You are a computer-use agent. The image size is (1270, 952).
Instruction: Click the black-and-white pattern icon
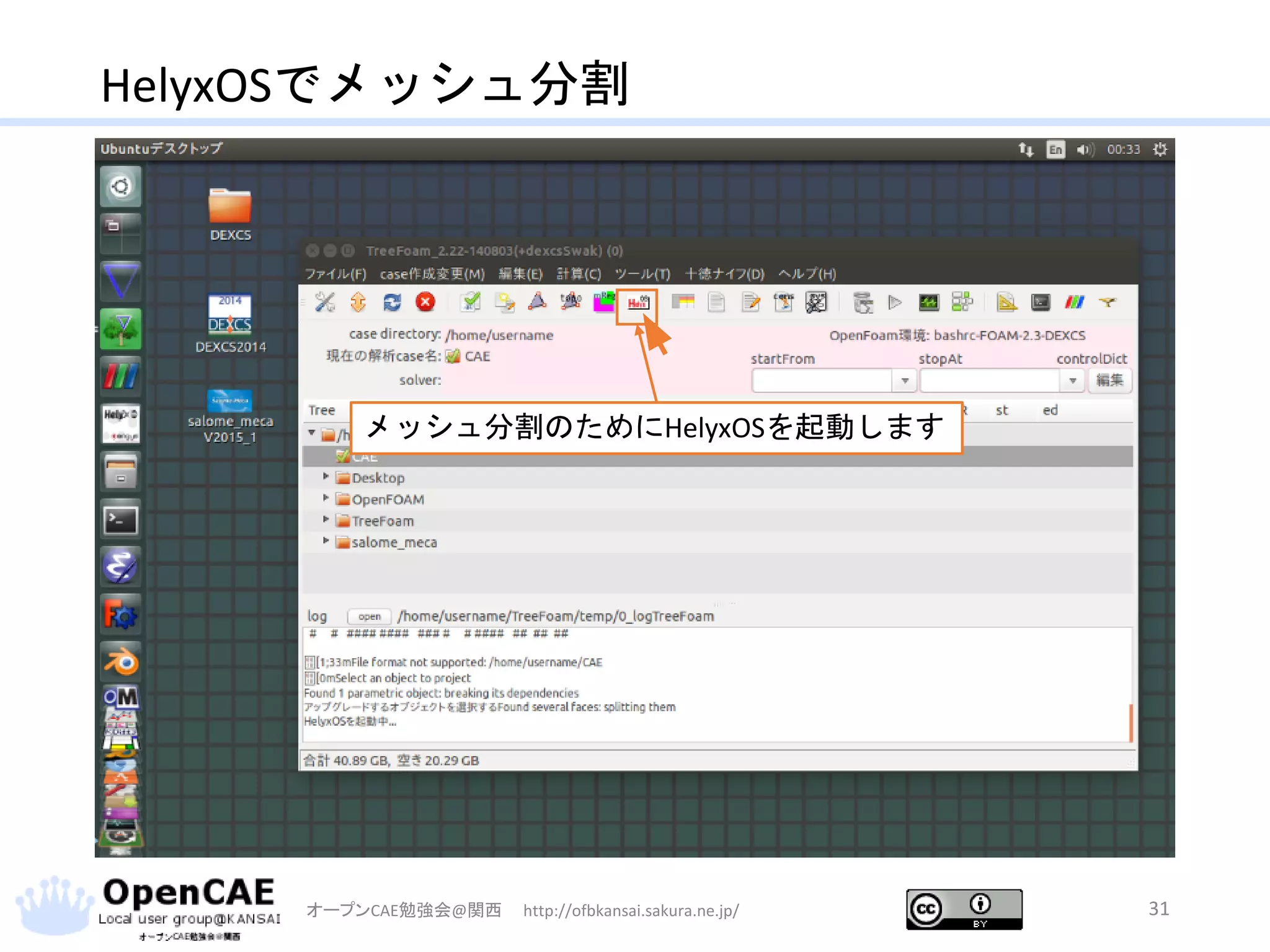[816, 302]
